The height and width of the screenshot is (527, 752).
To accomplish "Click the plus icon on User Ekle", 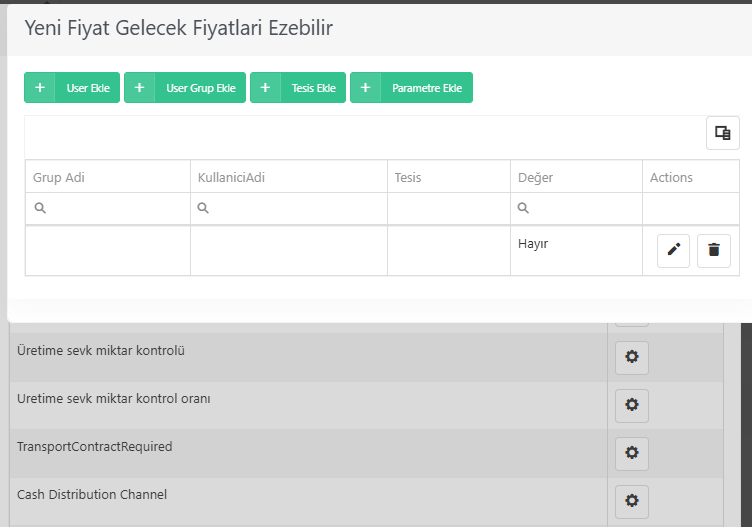I will [40, 88].
